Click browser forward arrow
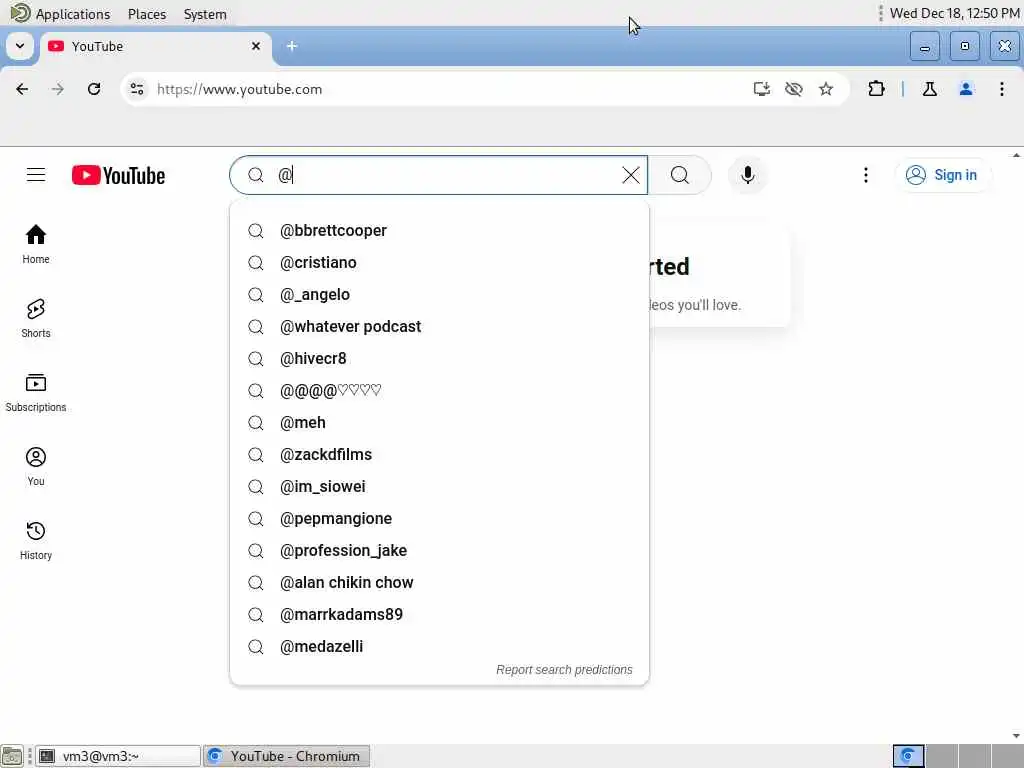 (x=57, y=89)
